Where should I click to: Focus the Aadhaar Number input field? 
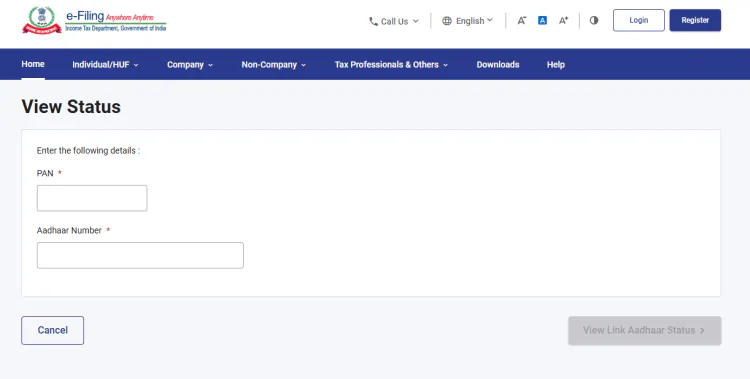coord(140,255)
